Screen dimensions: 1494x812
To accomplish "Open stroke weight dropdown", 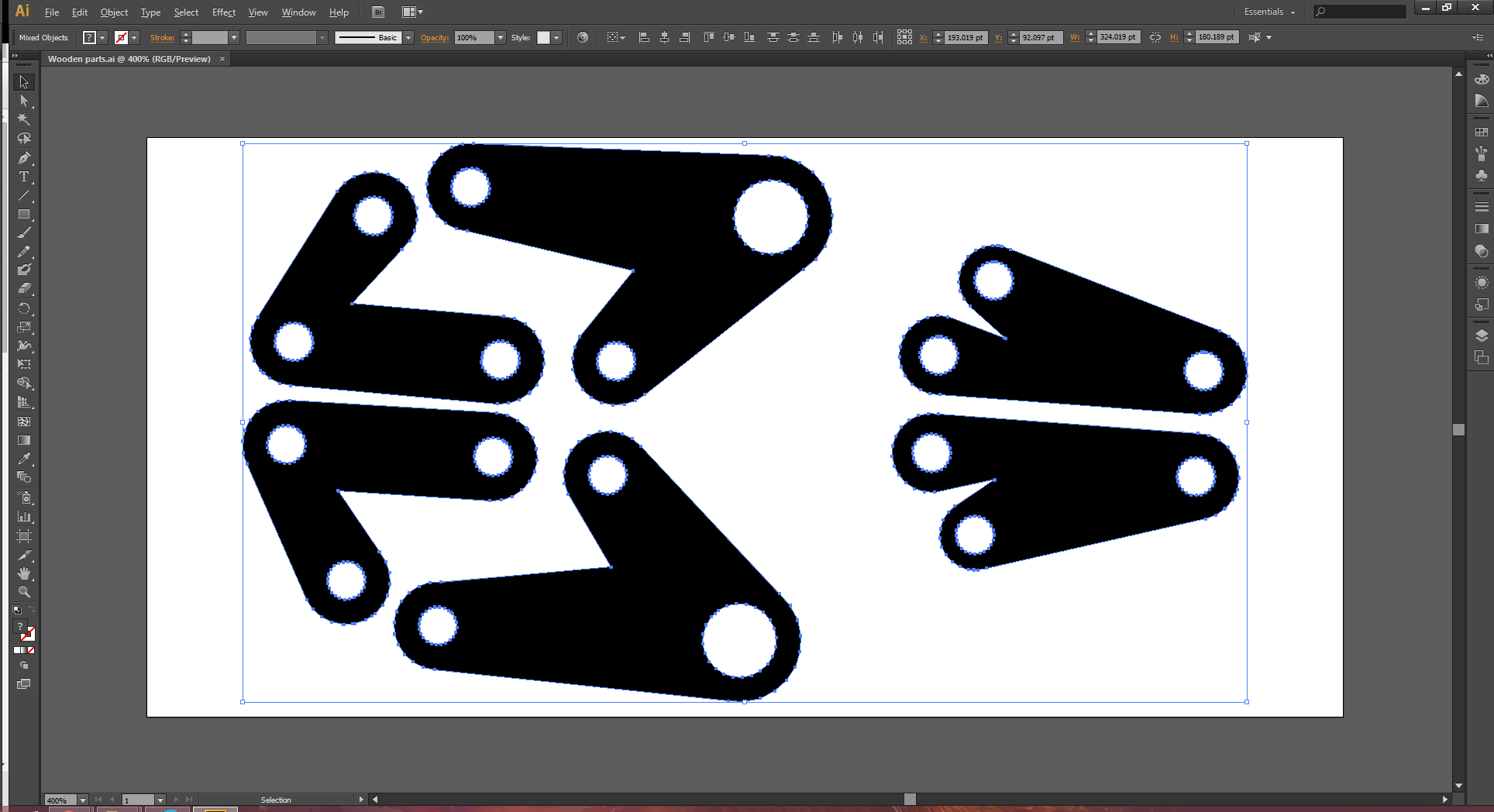I will tap(234, 37).
